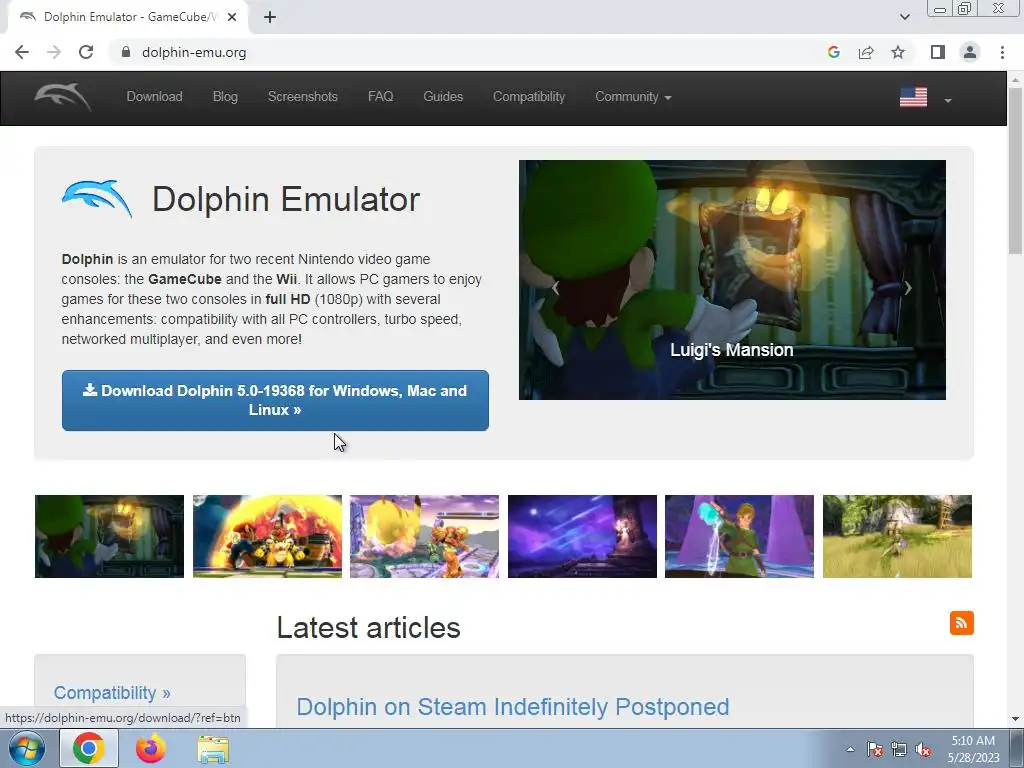Screen dimensions: 1024x768
Task: Open the Guides nav link
Action: click(443, 97)
